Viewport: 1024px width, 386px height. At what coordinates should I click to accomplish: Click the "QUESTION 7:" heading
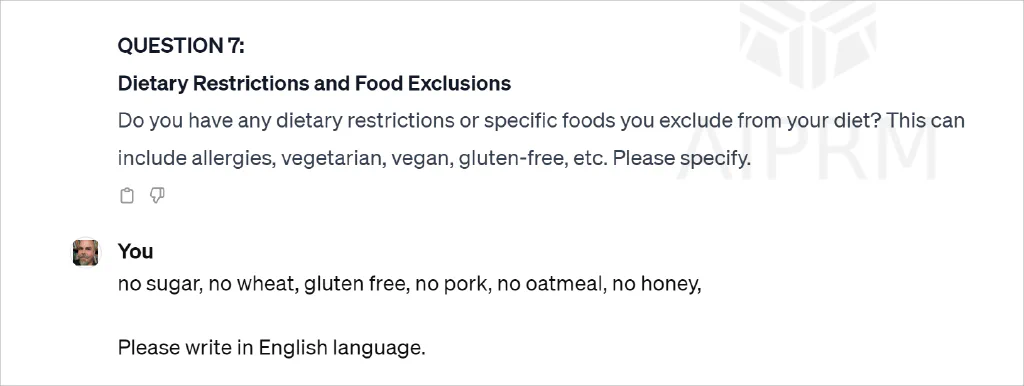[x=182, y=46]
